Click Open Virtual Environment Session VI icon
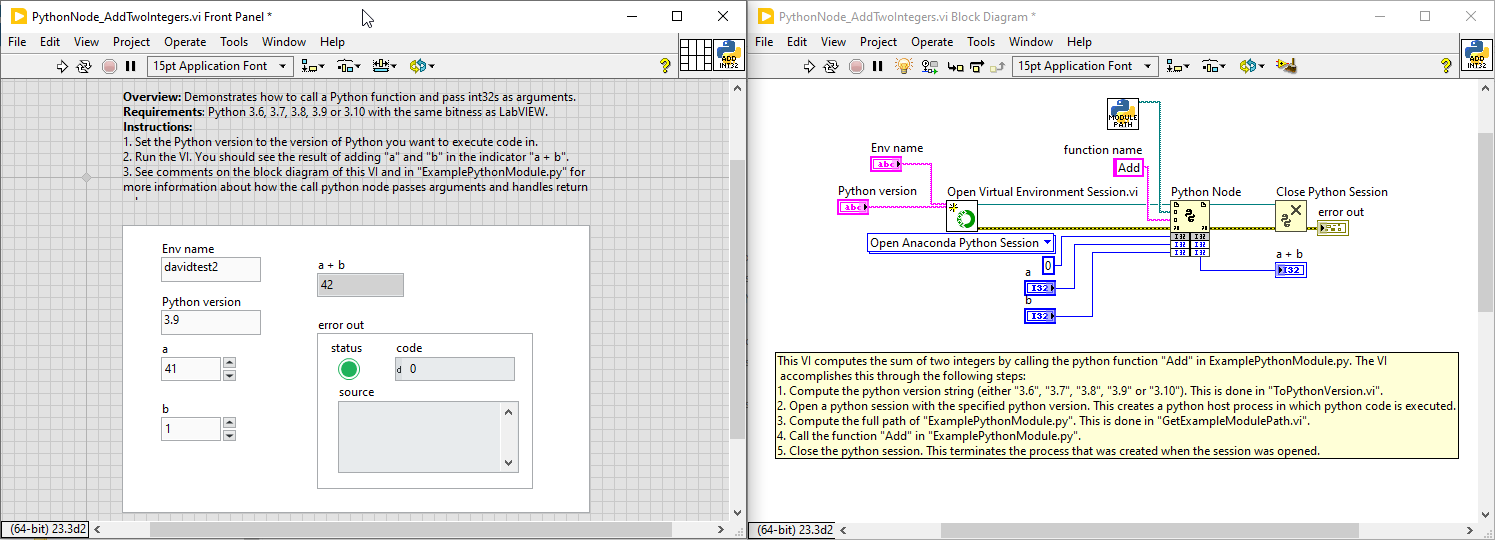This screenshot has width=1495, height=540. tap(961, 215)
